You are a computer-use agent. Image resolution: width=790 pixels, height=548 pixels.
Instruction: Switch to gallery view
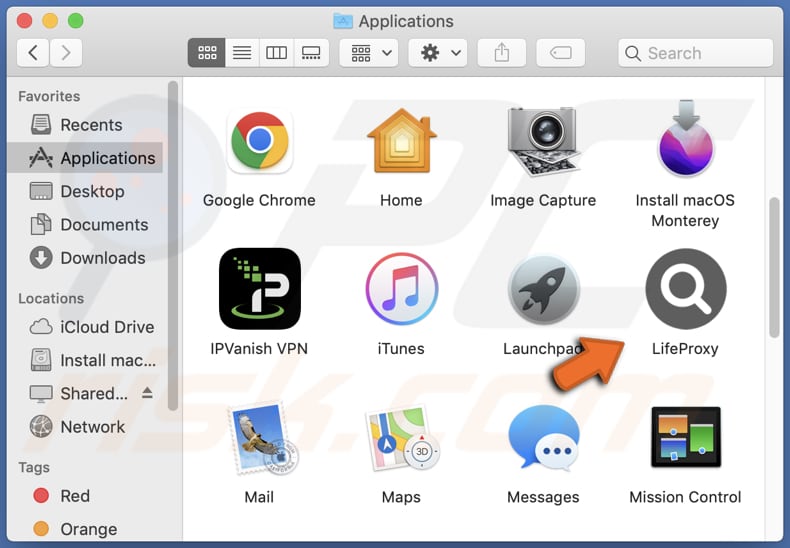click(x=311, y=52)
